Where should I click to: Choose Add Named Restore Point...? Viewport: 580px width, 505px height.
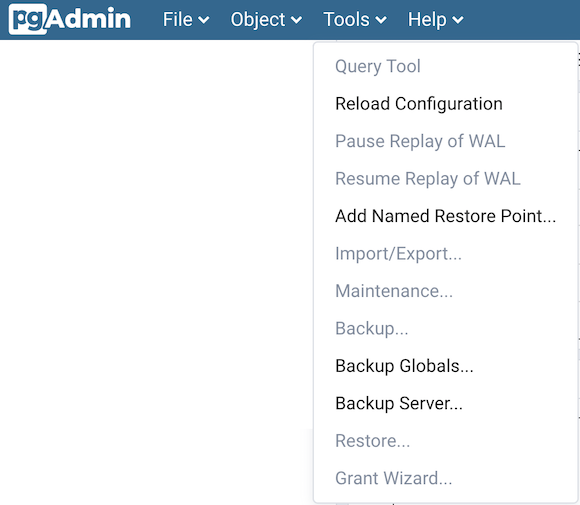[x=446, y=216]
